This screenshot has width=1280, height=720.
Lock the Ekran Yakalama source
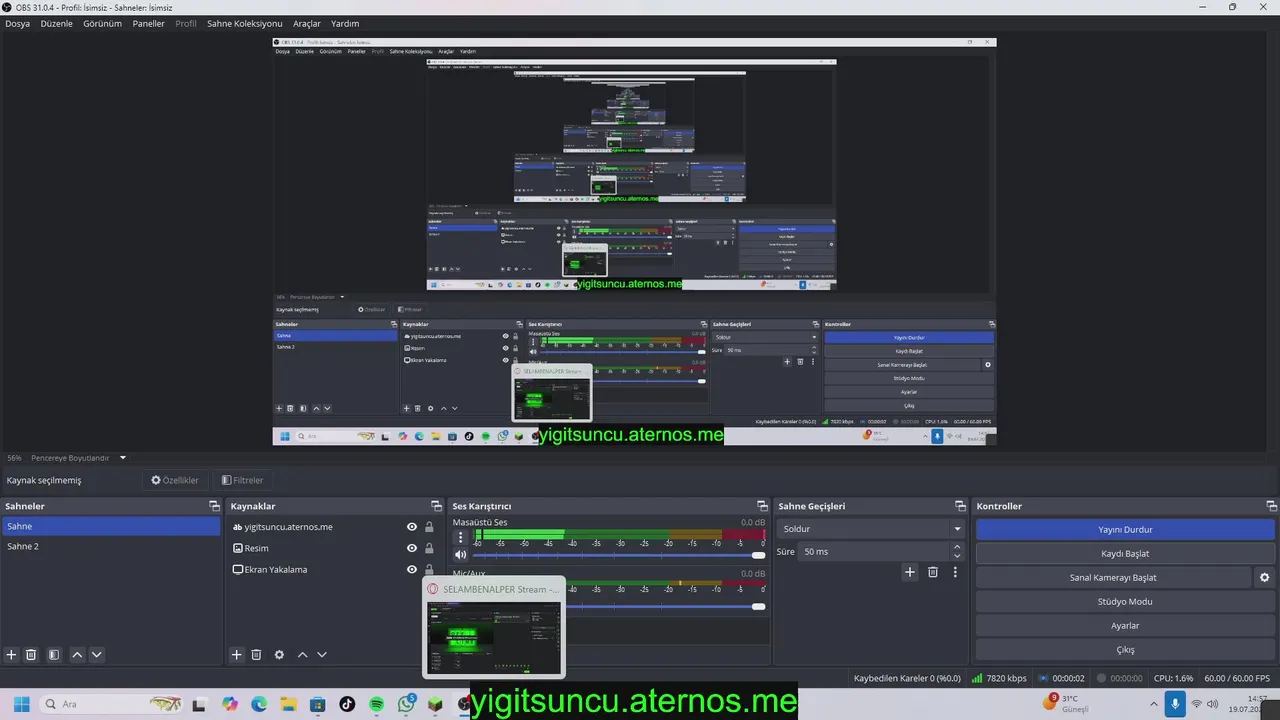[x=429, y=569]
